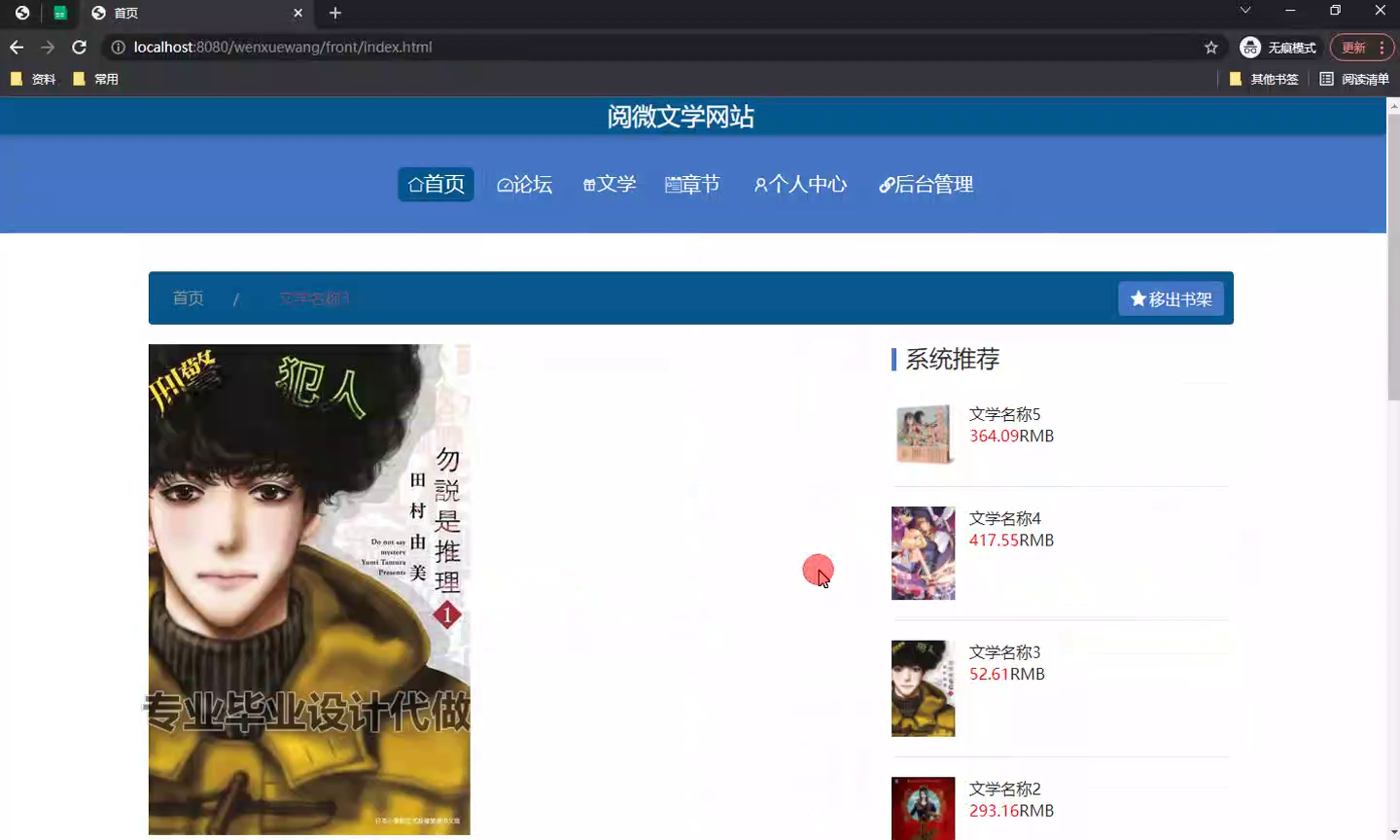Click the 52.61RMB price

tap(1007, 674)
